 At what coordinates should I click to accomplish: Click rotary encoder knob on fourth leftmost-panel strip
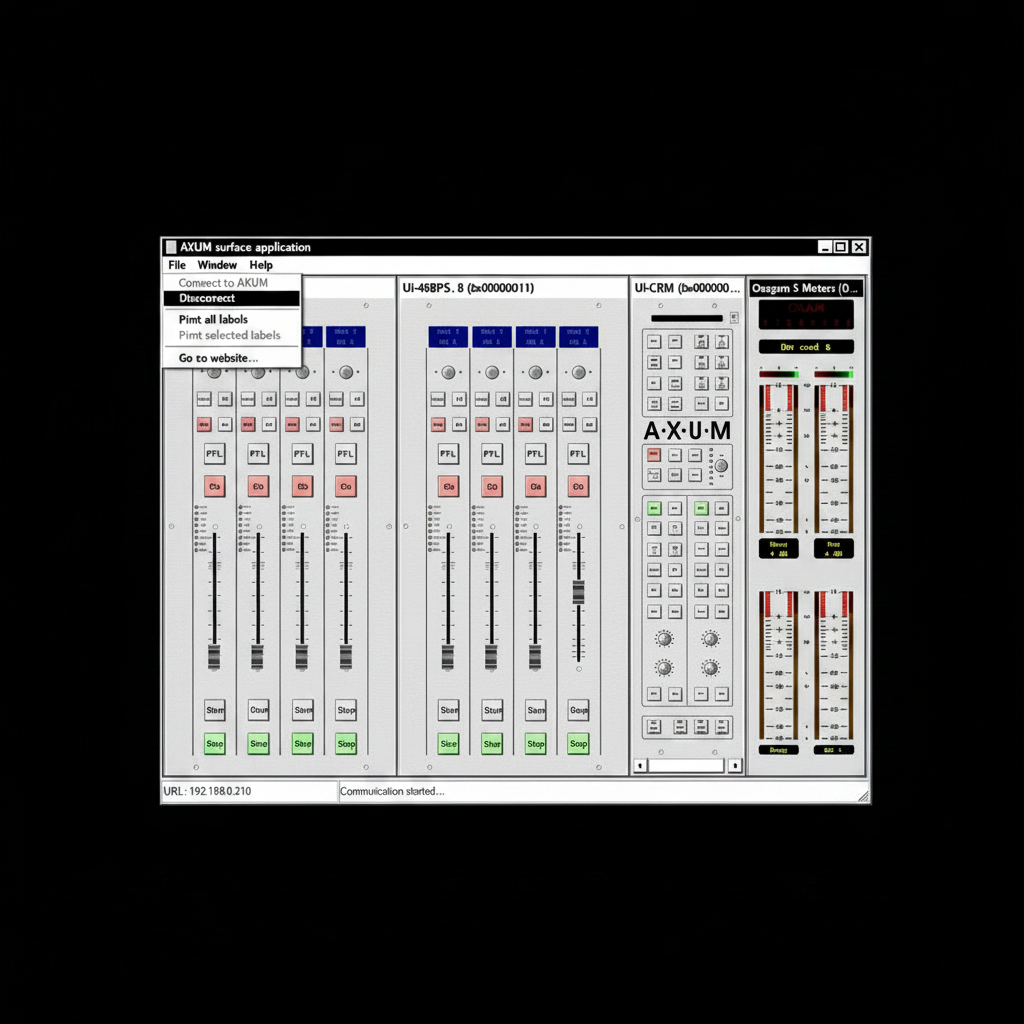point(345,372)
